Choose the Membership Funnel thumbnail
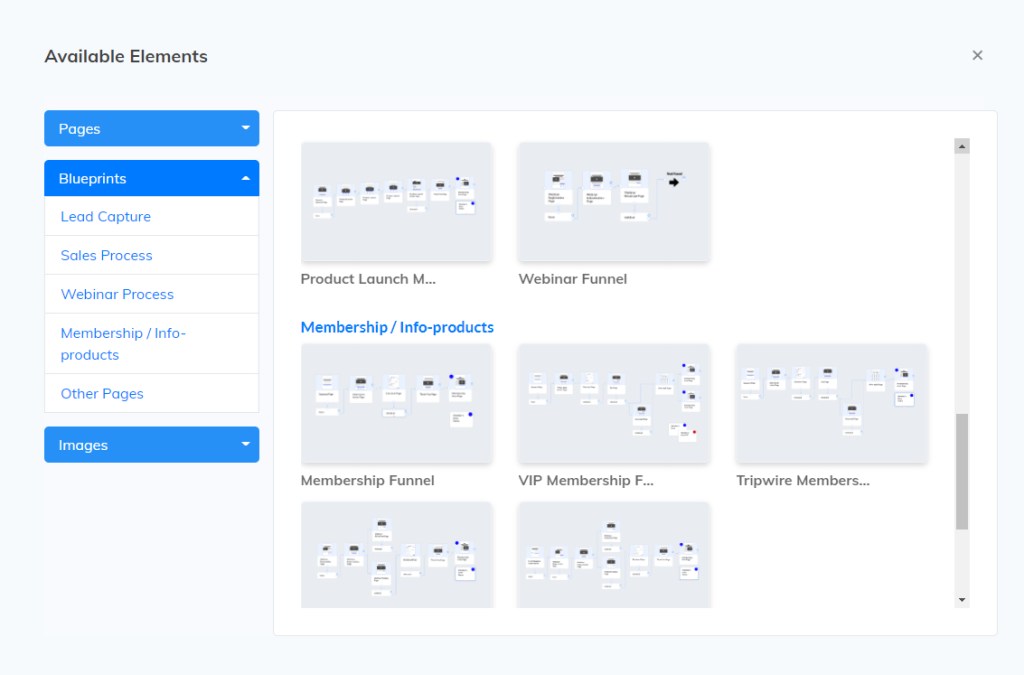 coord(397,403)
